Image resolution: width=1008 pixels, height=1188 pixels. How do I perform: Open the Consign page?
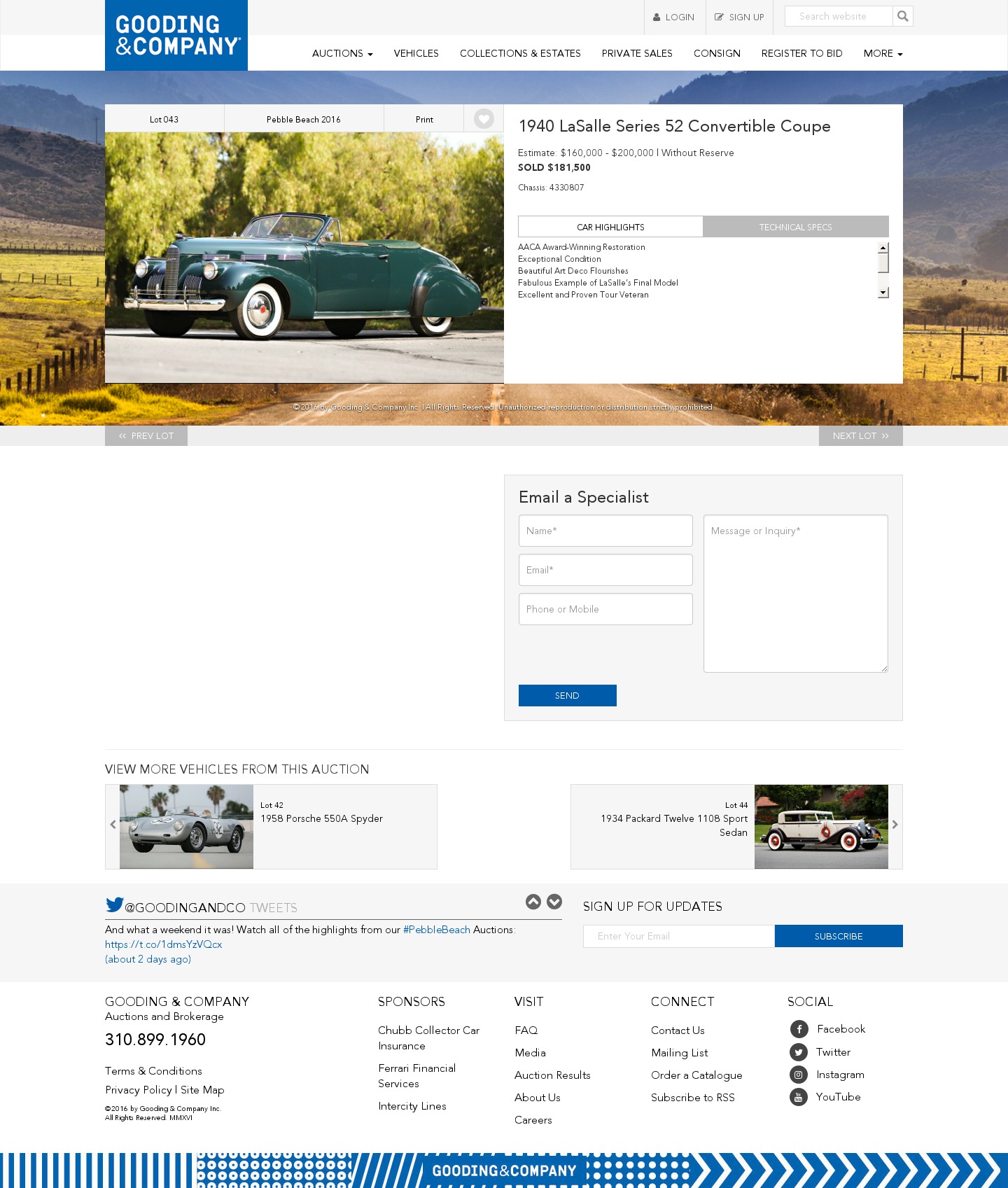tap(717, 53)
